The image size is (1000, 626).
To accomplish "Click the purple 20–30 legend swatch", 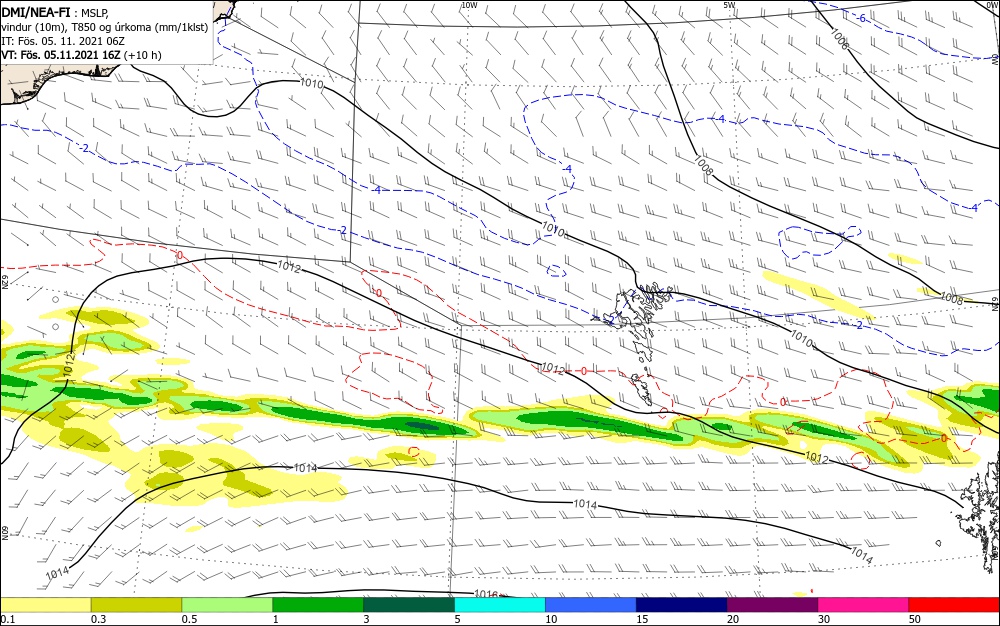I will pos(772,605).
